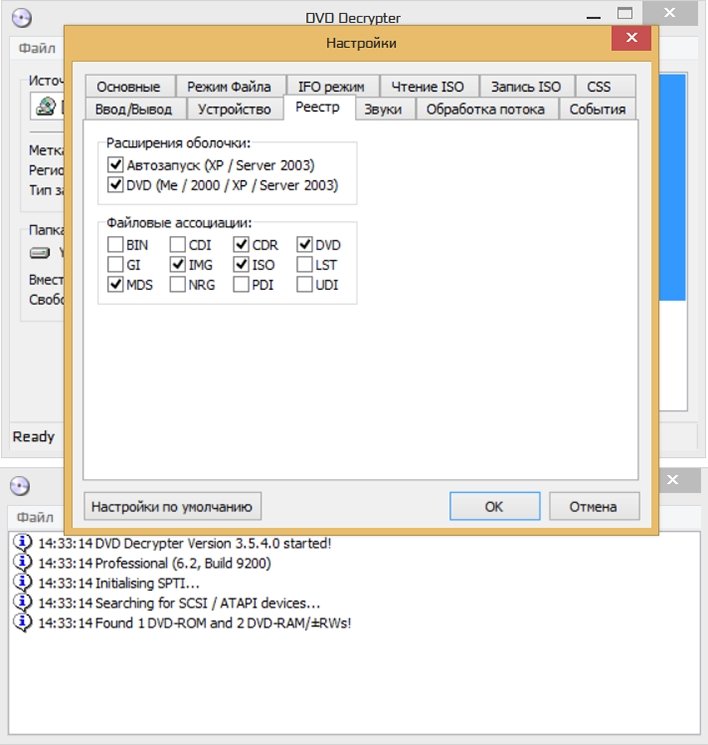
Task: Enable the BIN file association
Action: [x=115, y=245]
